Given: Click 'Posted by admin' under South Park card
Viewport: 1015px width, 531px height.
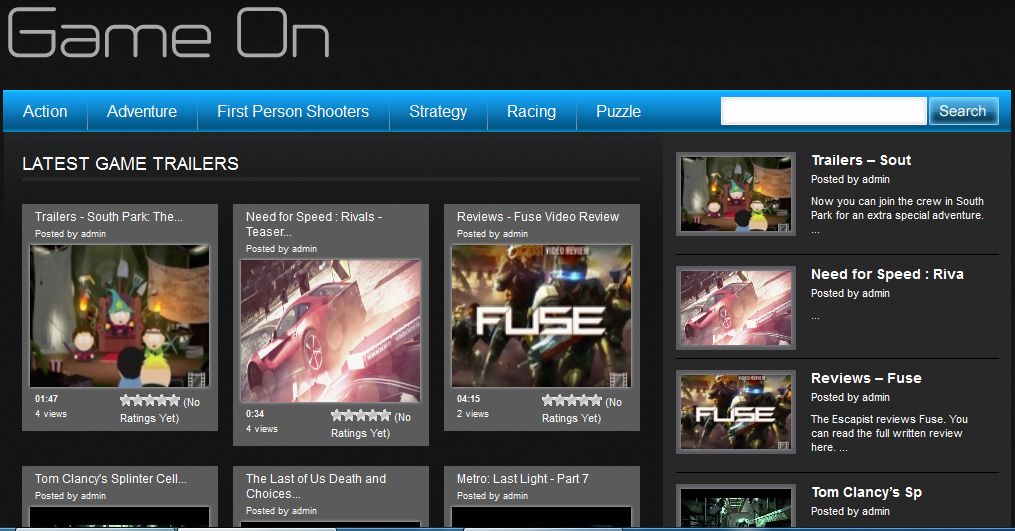Looking at the screenshot, I should point(71,234).
